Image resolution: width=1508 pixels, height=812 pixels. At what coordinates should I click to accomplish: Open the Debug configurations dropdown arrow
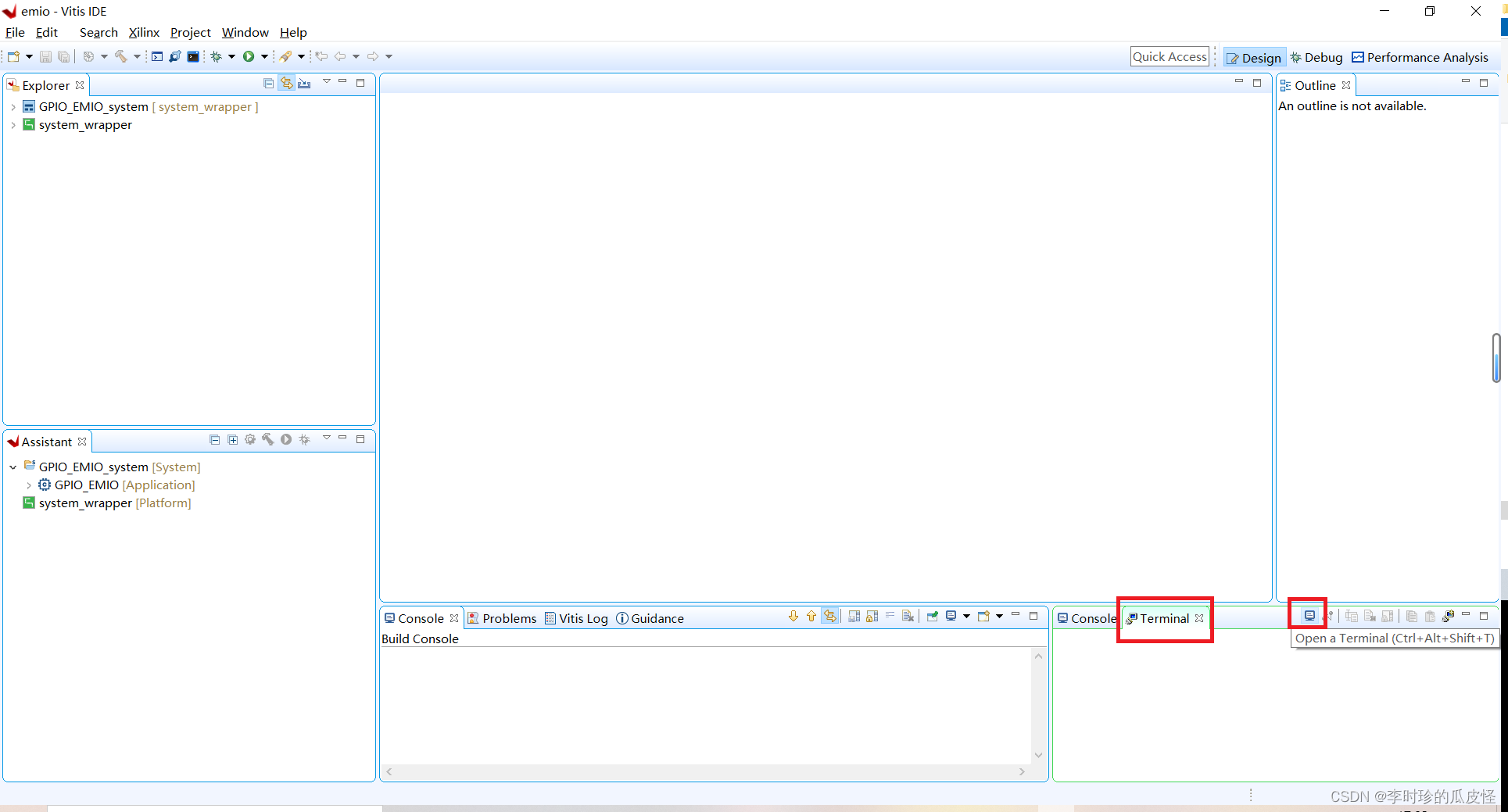231,56
